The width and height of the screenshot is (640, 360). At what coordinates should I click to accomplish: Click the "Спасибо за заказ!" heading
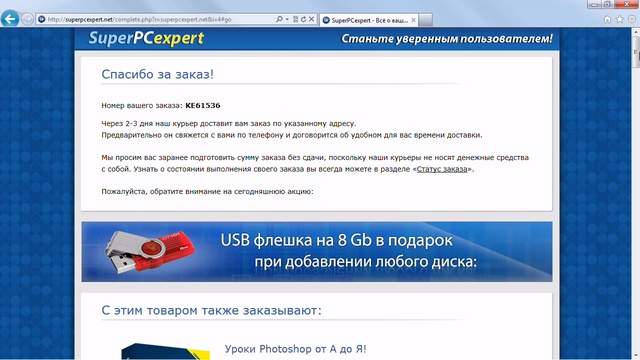pos(158,74)
